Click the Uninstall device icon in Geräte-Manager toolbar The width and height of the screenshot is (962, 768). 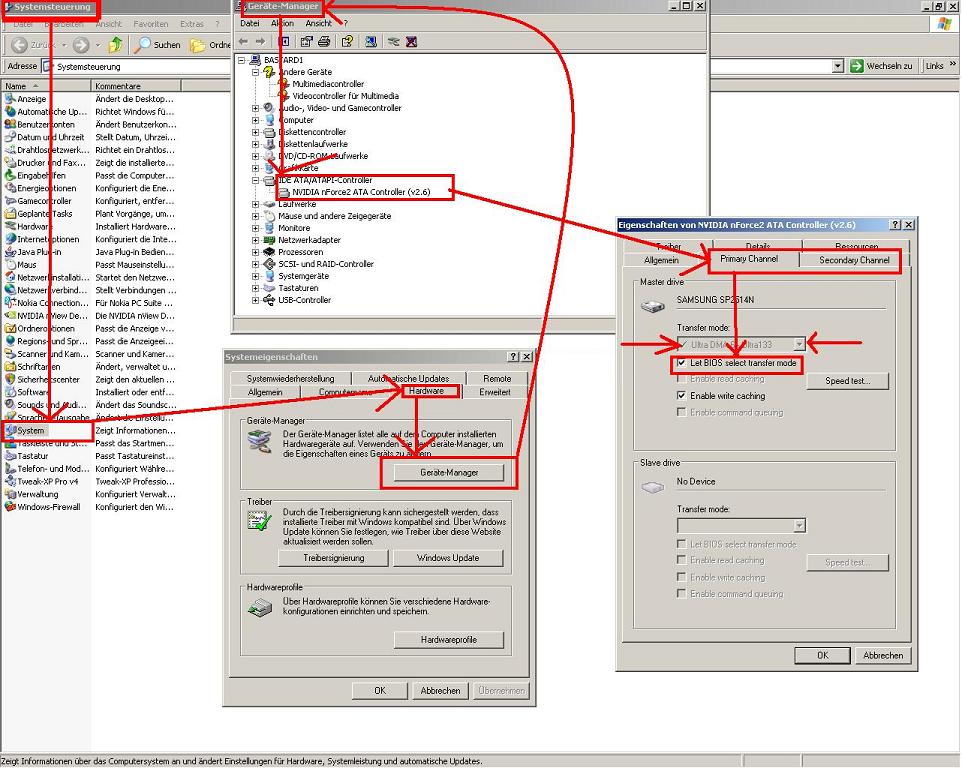click(x=411, y=42)
